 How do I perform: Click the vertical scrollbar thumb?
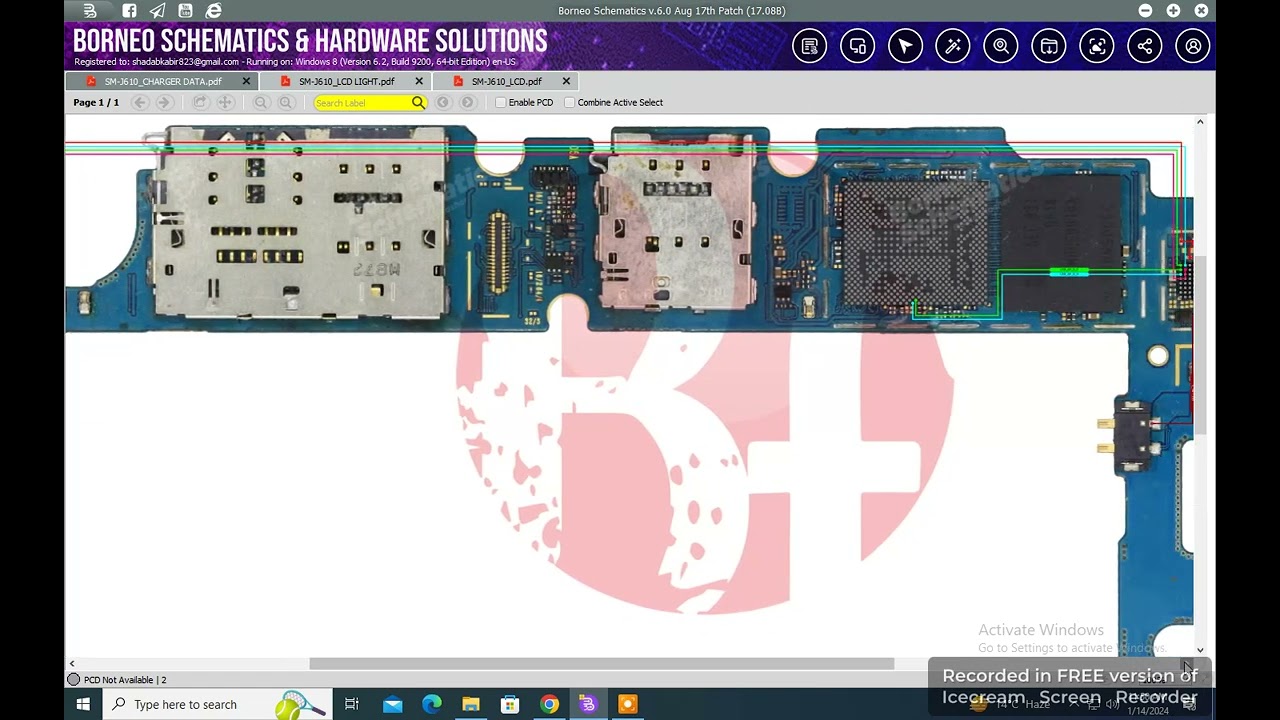(1200, 345)
